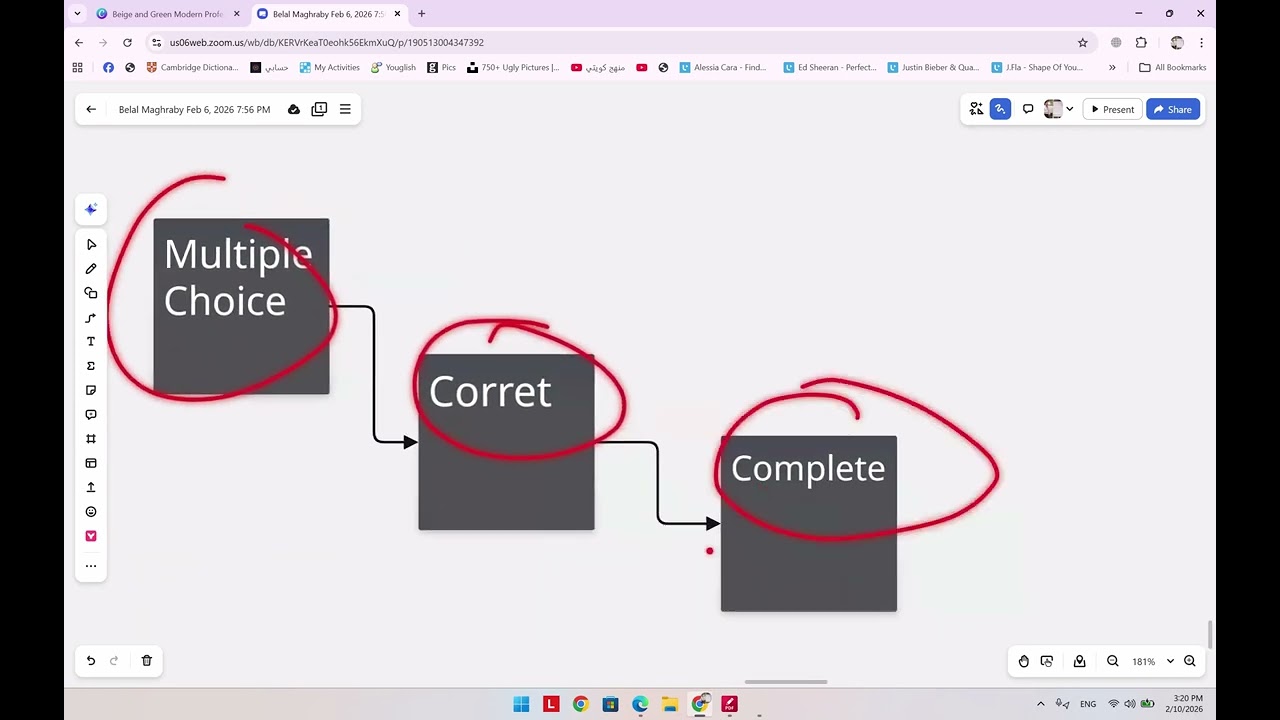Toggle the laser scribble tool
The width and height of the screenshot is (1280, 720).
(1000, 109)
